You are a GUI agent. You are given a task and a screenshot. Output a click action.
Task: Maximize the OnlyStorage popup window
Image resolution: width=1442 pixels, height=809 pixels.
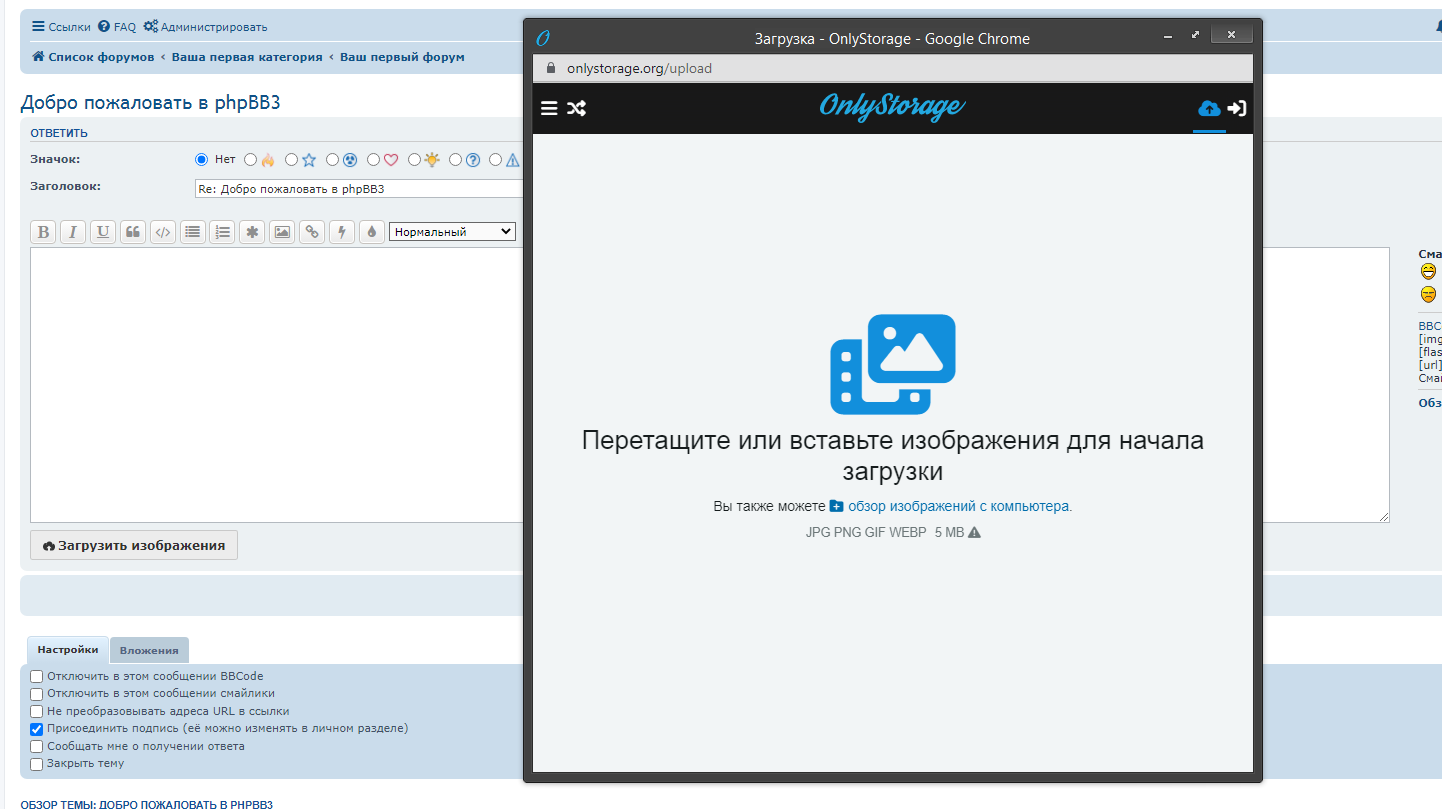click(x=1195, y=34)
